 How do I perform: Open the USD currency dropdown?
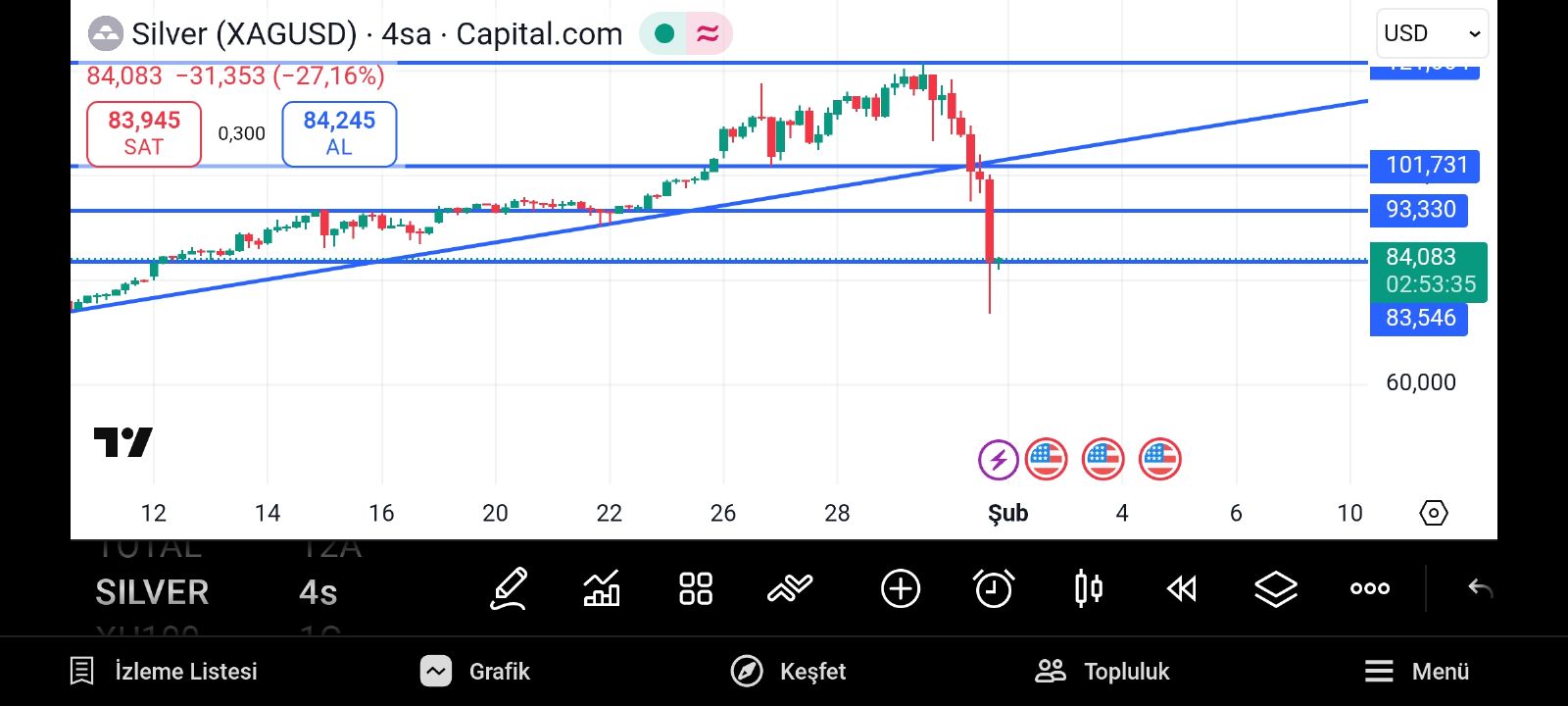[x=1431, y=33]
